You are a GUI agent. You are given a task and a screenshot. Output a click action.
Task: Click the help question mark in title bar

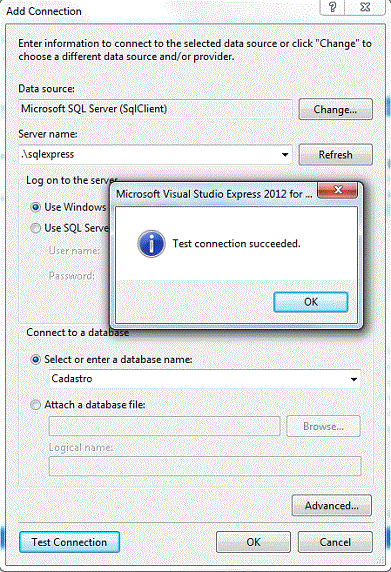coord(332,7)
